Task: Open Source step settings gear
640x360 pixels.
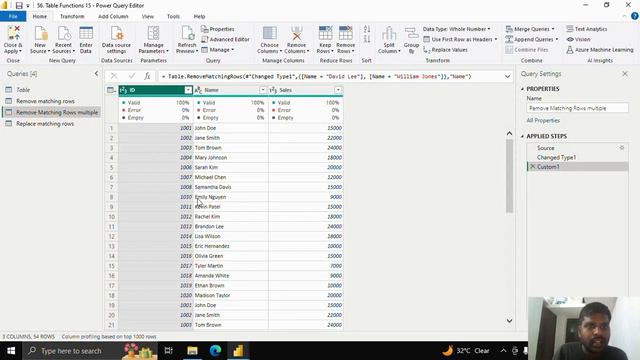Action: coord(622,147)
